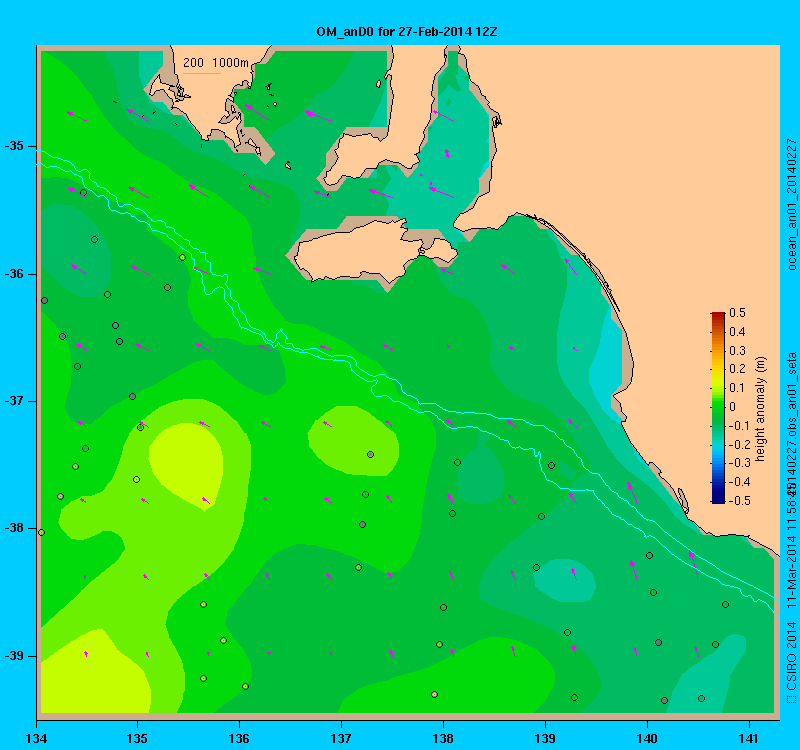
Task: Click latitude axis label '-39'
Action: pos(14,656)
